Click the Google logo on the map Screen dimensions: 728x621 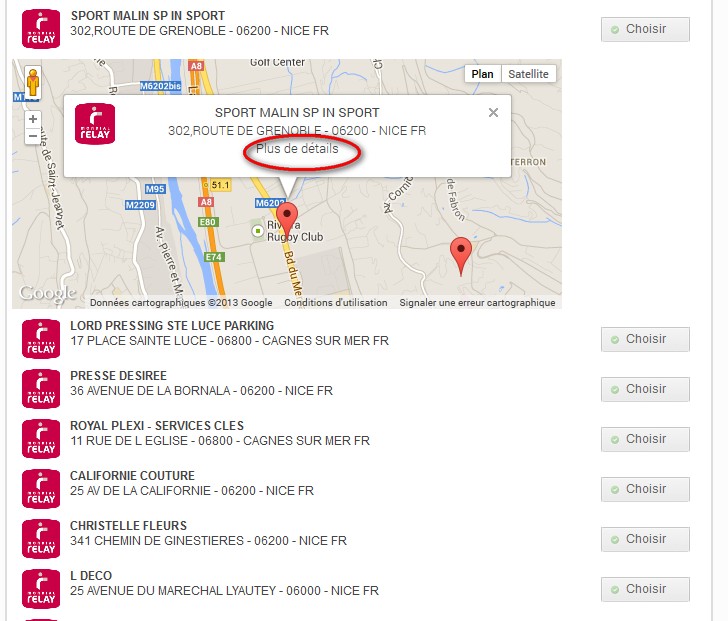[47, 293]
